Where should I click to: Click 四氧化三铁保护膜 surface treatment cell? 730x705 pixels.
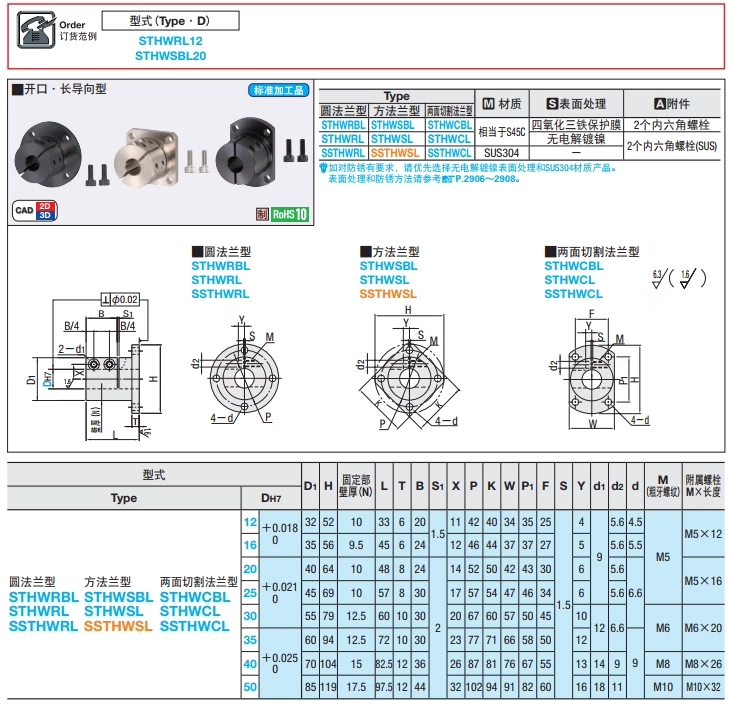[576, 125]
